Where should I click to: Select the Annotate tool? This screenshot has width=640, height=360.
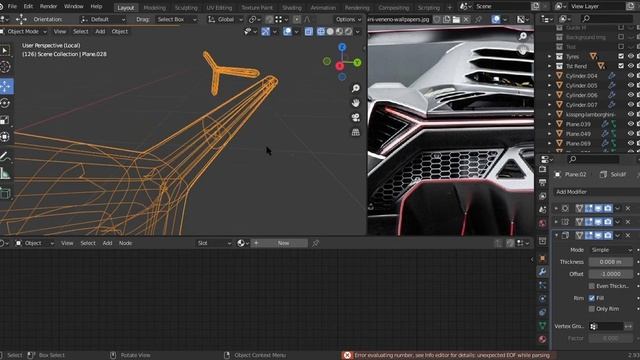(5, 156)
